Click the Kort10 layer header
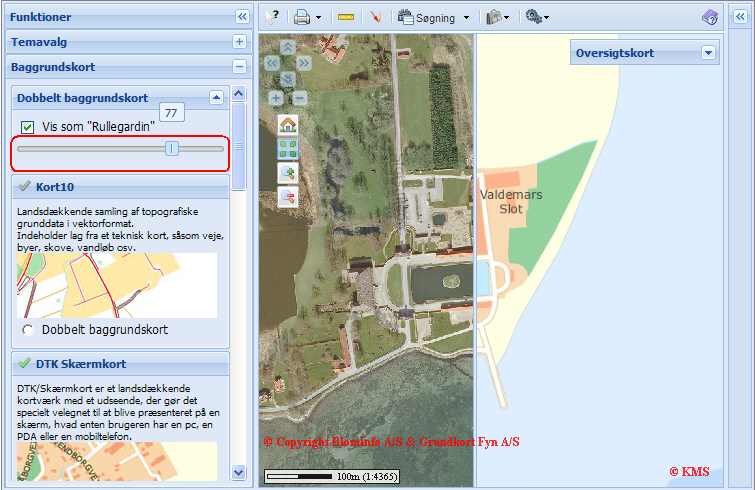Image resolution: width=755 pixels, height=490 pixels. tap(120, 187)
